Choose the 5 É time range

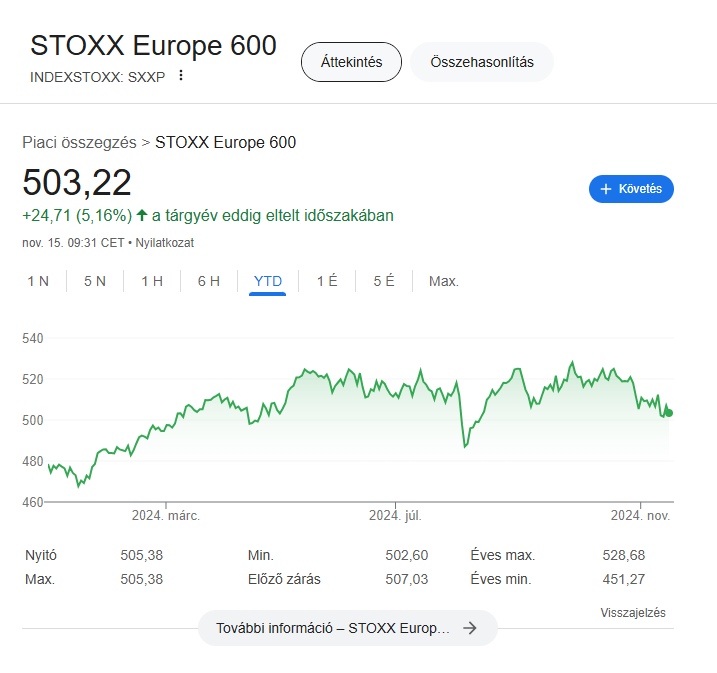tap(384, 281)
